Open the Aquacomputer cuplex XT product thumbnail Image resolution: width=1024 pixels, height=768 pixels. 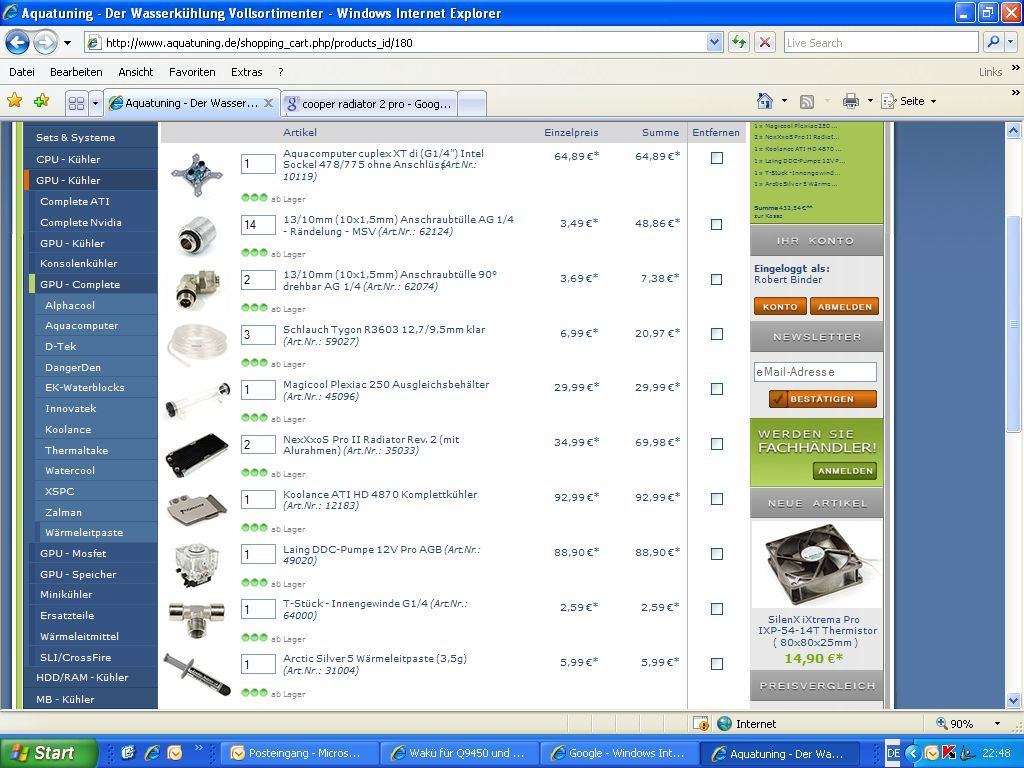click(197, 174)
